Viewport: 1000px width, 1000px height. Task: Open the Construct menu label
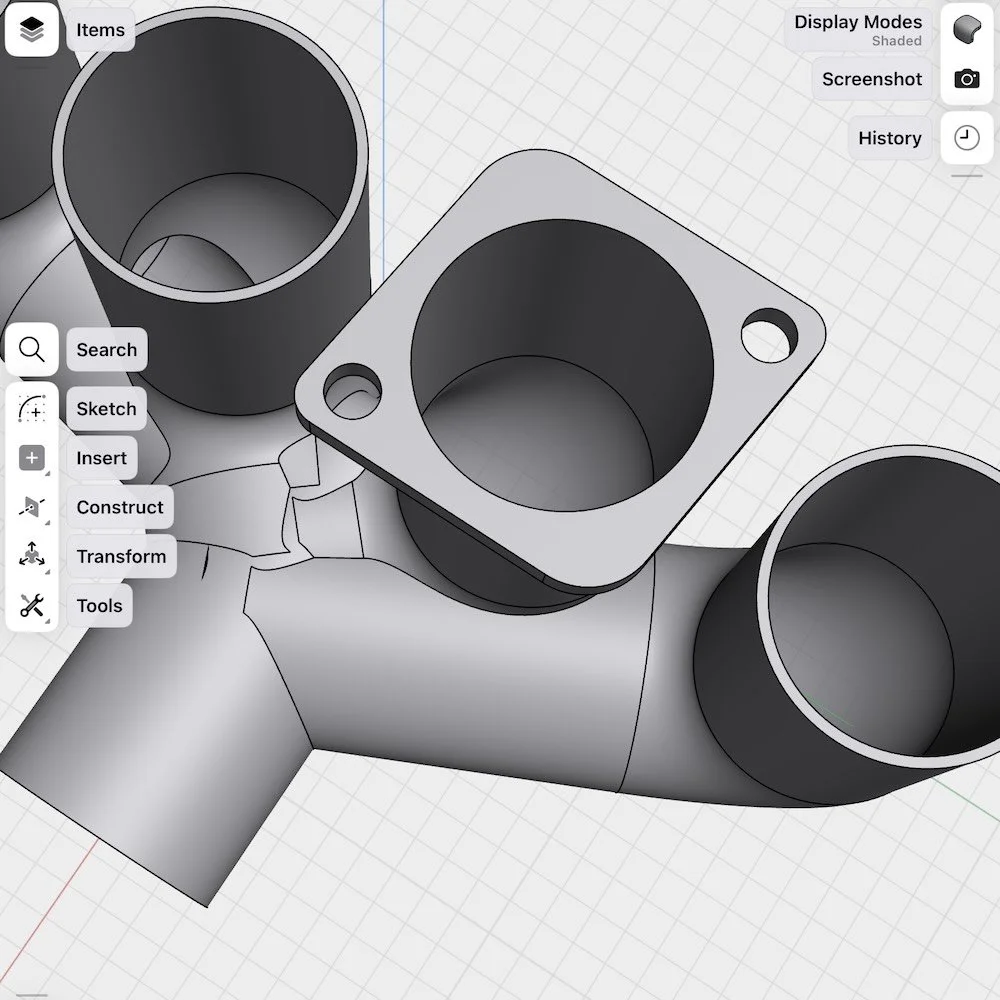120,507
